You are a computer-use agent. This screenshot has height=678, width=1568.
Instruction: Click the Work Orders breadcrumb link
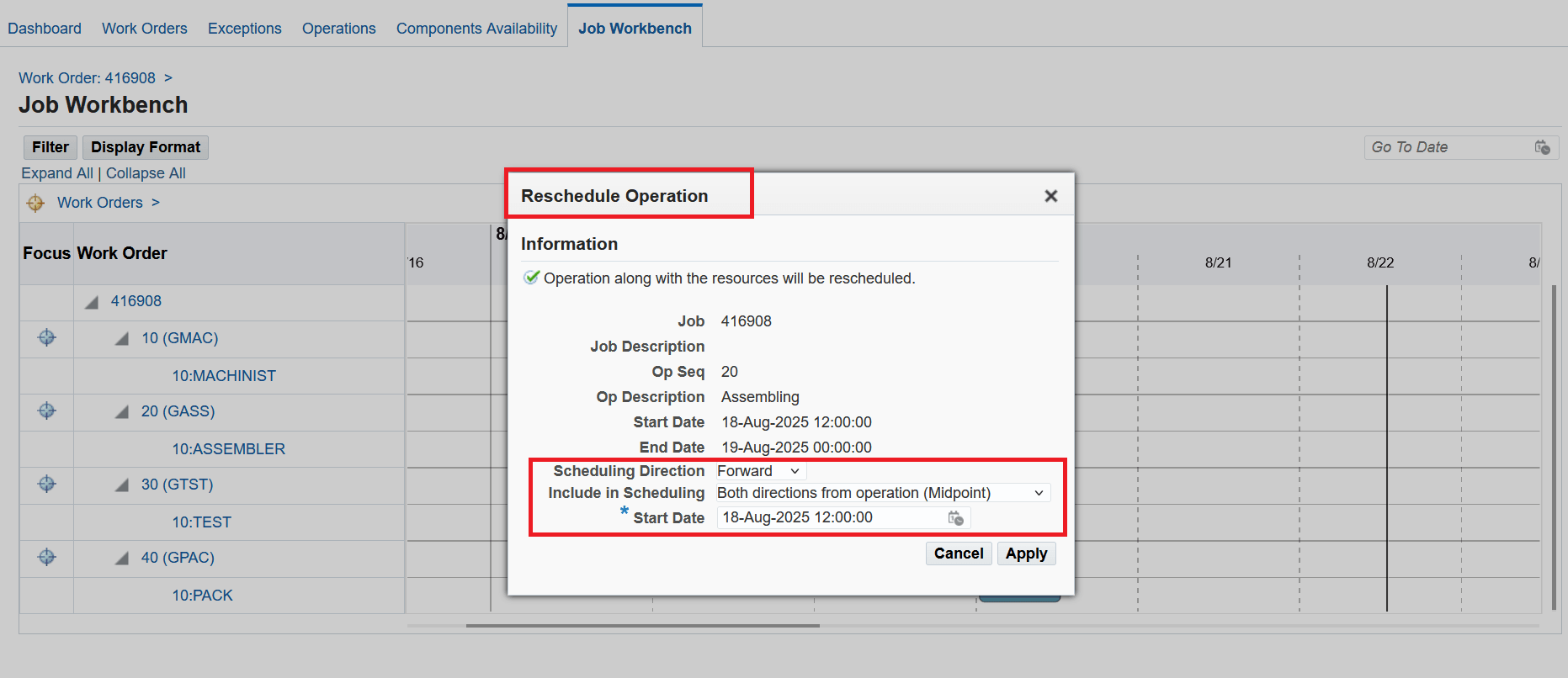coord(100,203)
